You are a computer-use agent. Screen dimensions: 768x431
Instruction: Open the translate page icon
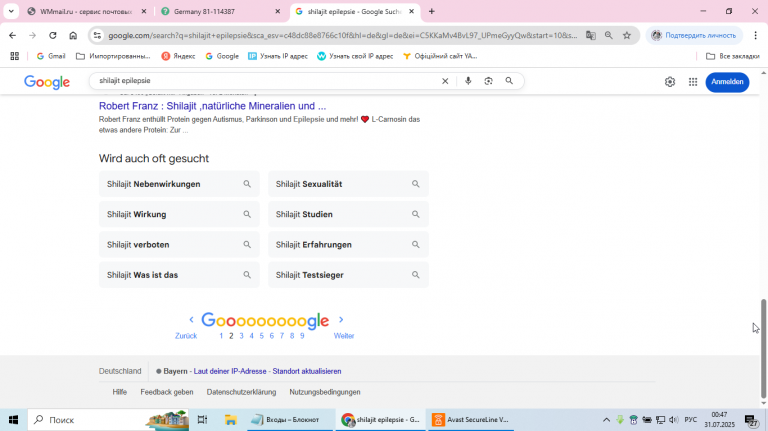(591, 35)
